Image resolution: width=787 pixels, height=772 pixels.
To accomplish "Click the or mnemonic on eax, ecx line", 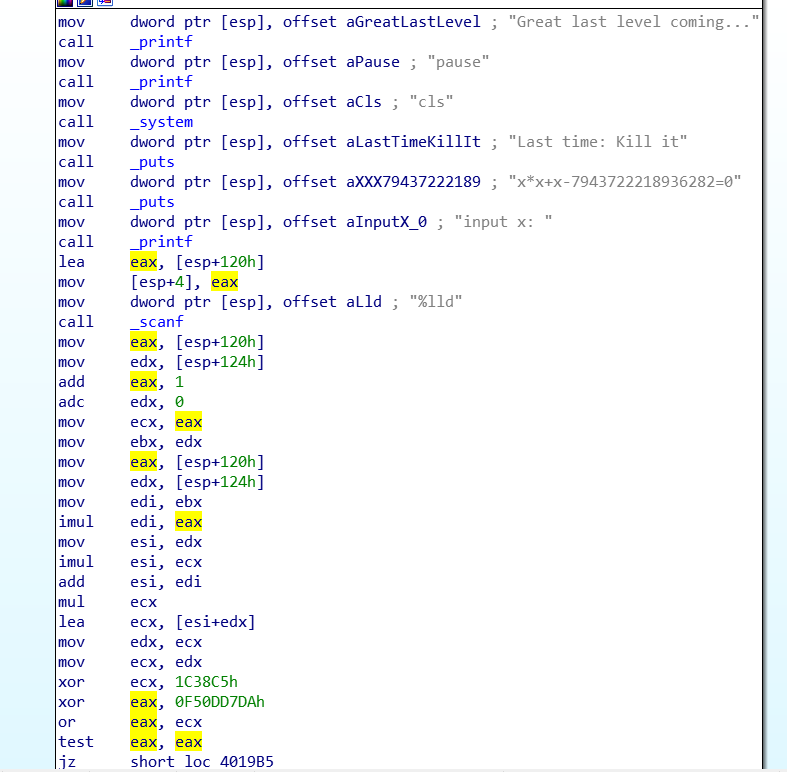I will (x=67, y=722).
